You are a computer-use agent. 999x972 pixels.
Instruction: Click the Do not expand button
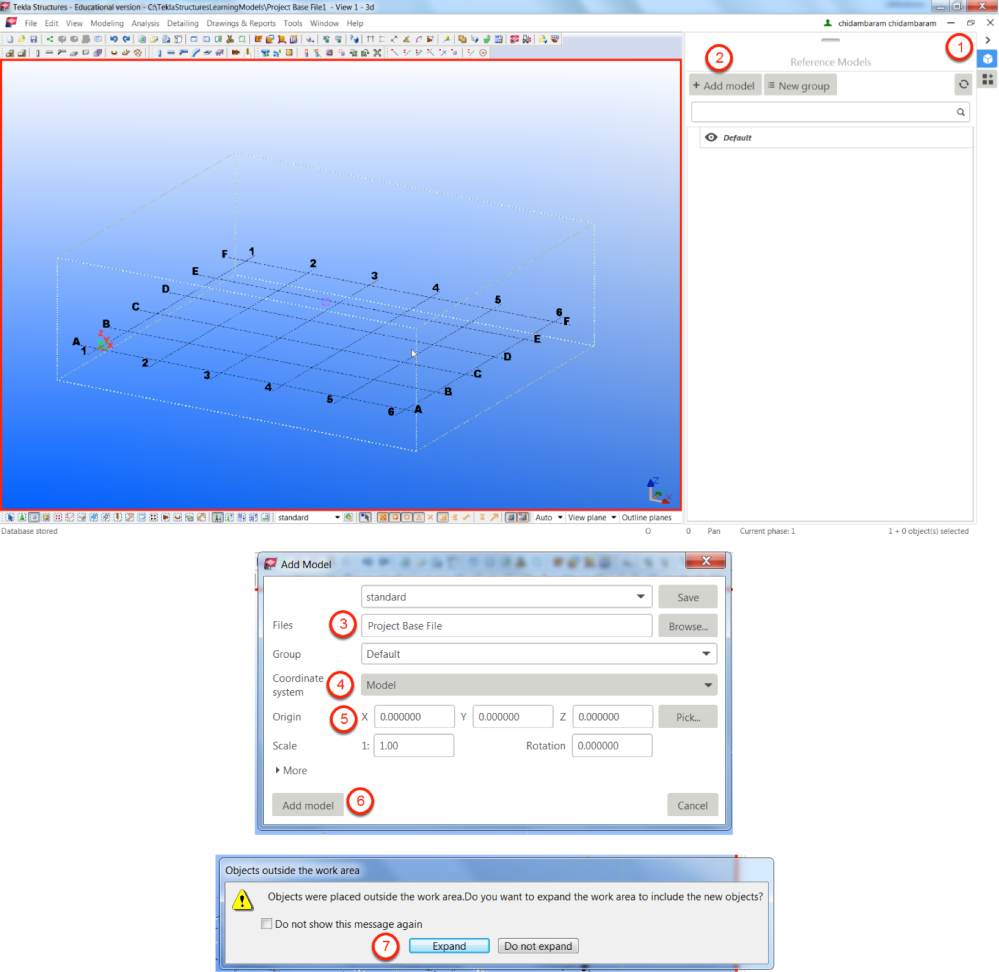pos(538,946)
